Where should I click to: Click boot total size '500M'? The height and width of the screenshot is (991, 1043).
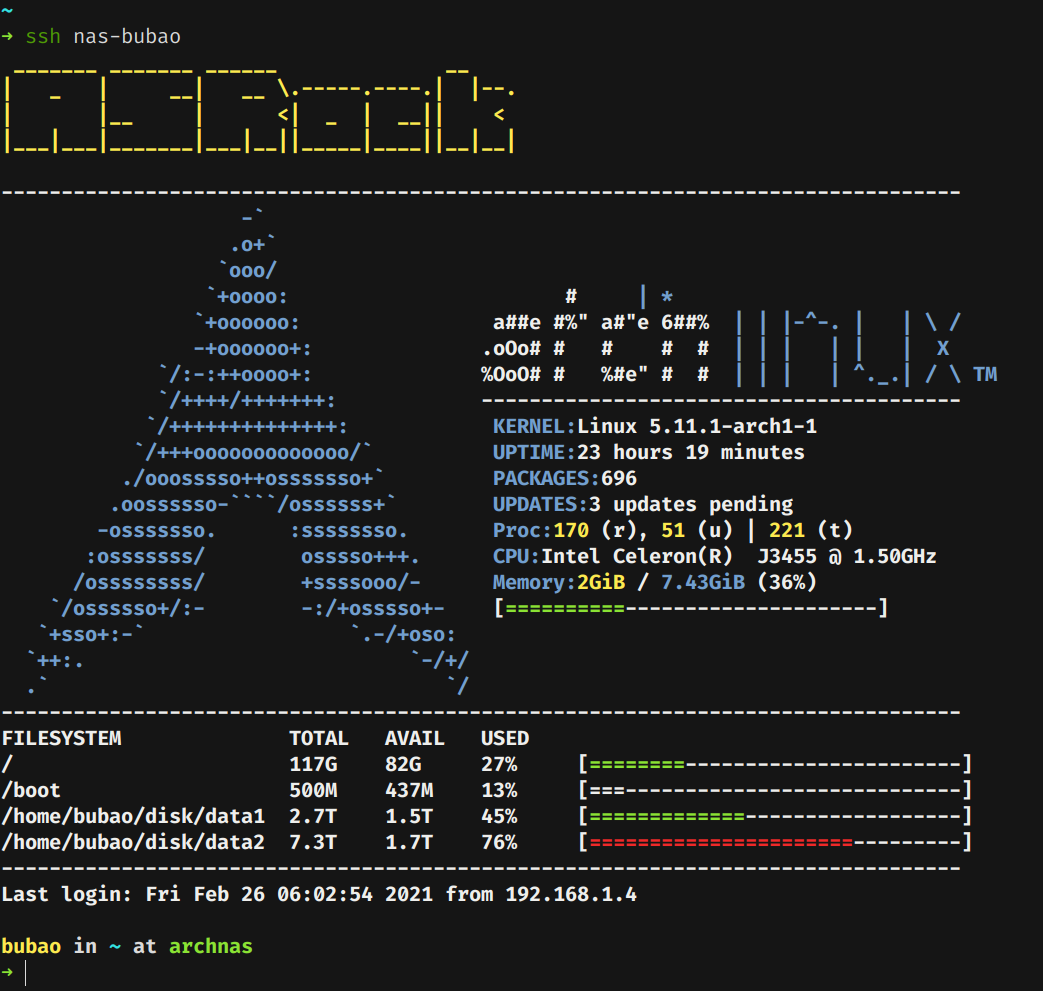pos(313,790)
